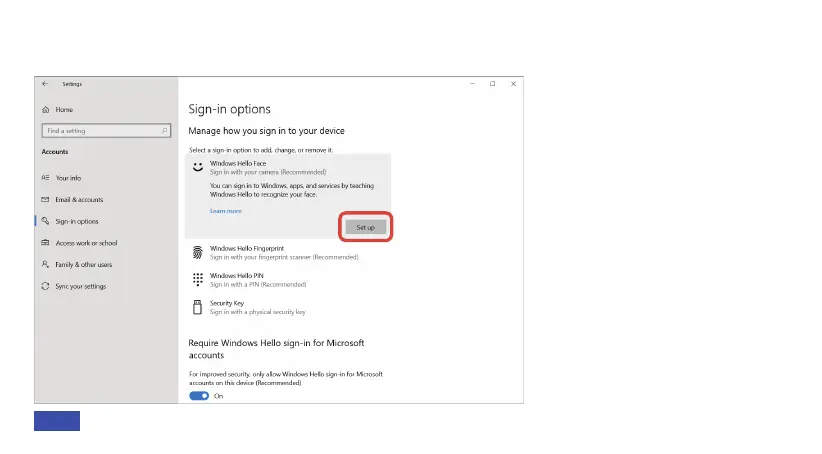Screen dimensions: 822x454
Task: Select Your info in Accounts menu
Action: [x=69, y=178]
